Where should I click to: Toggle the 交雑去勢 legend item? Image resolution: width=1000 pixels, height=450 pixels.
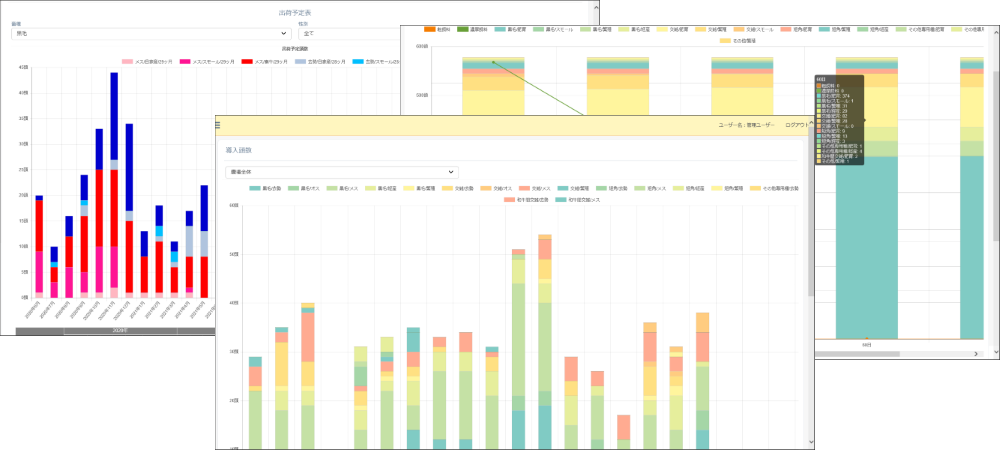pos(458,188)
